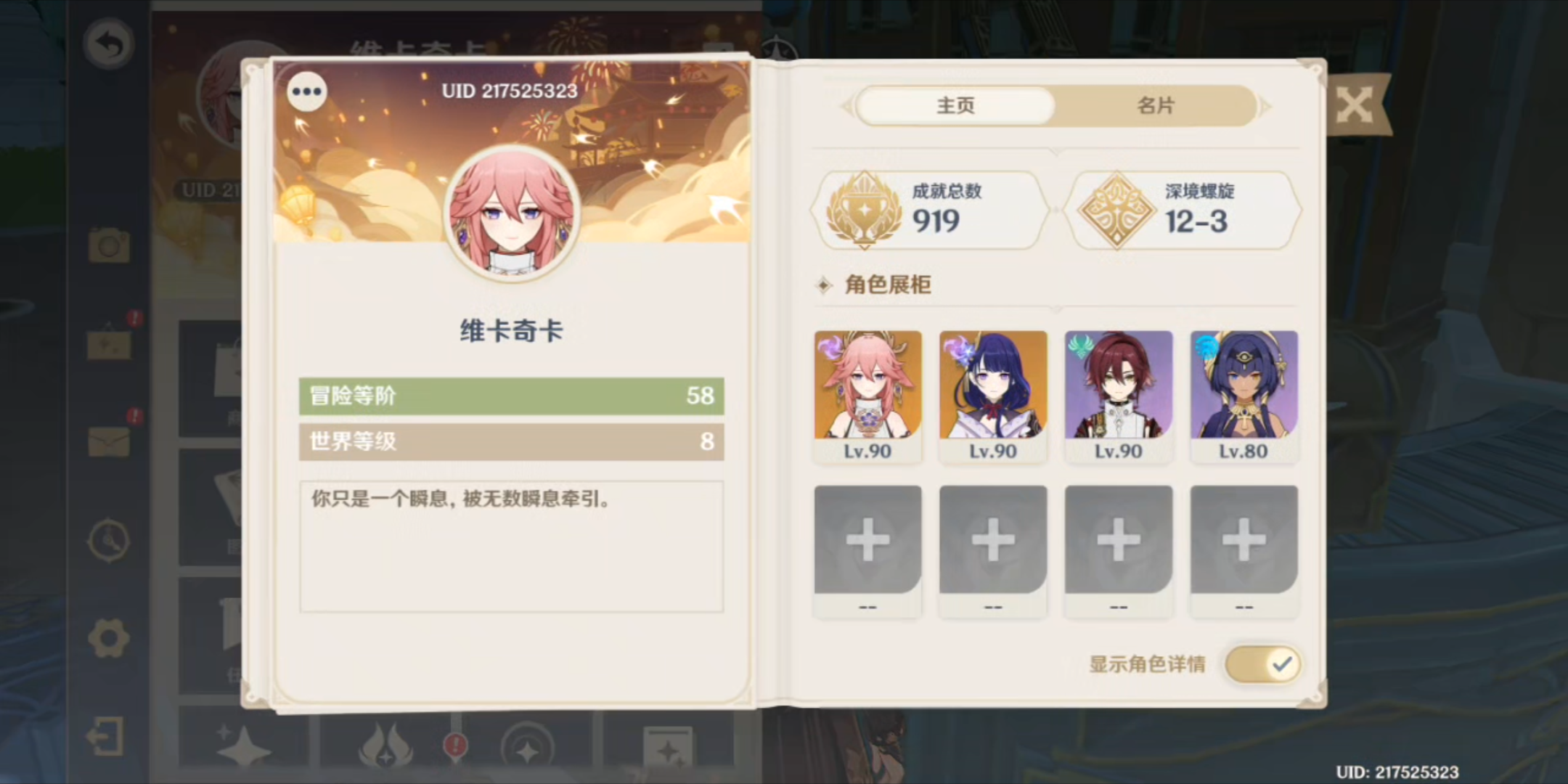Open the three-dot options menu
This screenshot has width=1568, height=784.
[307, 91]
